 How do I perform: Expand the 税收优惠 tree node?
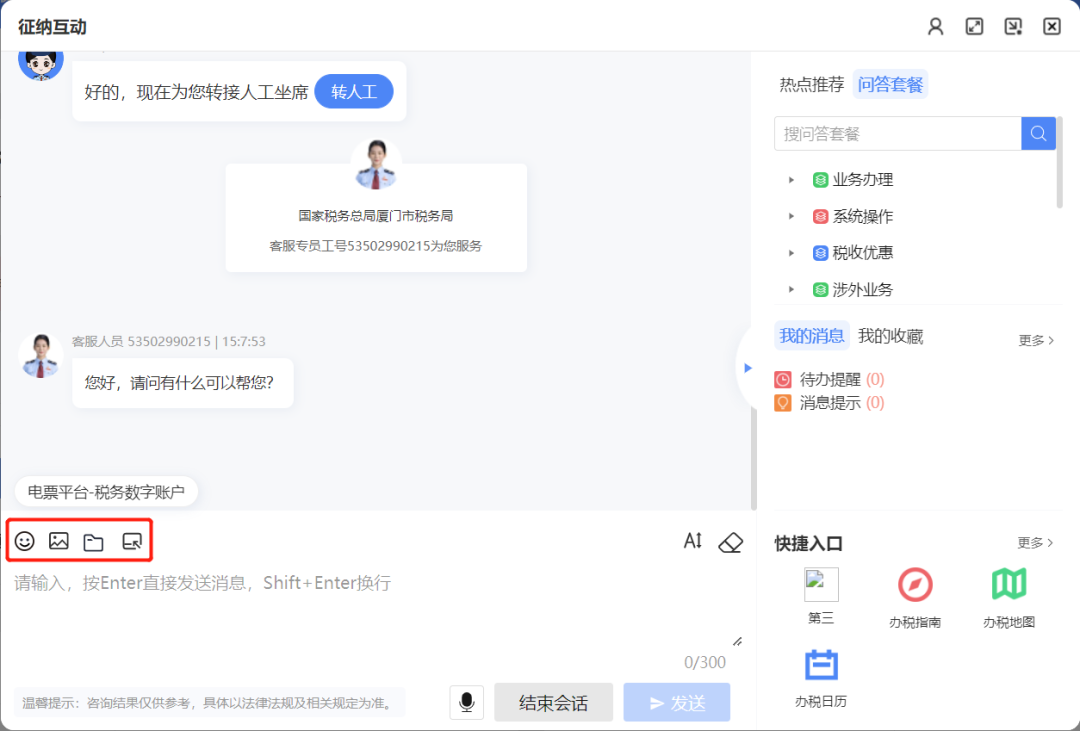[791, 253]
